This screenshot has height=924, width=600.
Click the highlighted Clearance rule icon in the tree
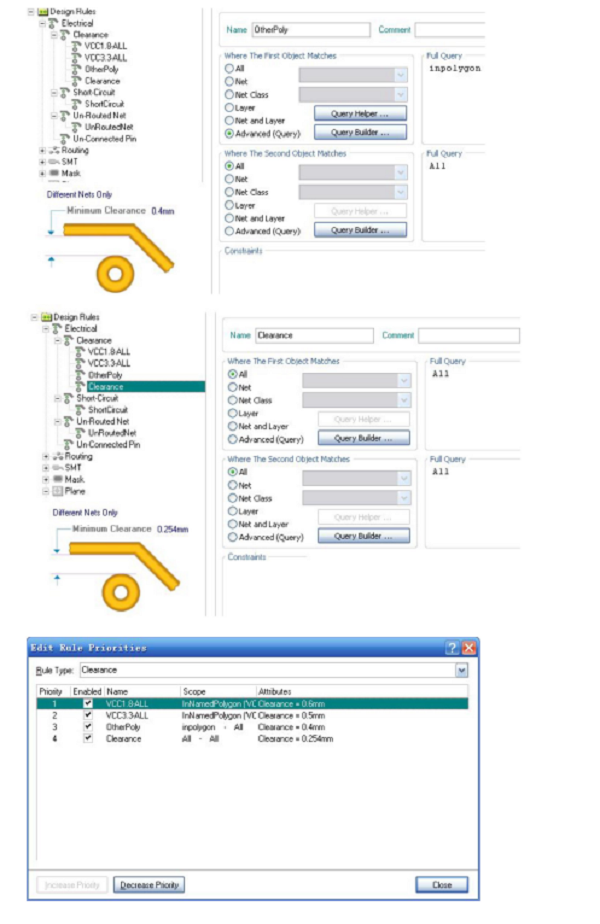pos(80,386)
